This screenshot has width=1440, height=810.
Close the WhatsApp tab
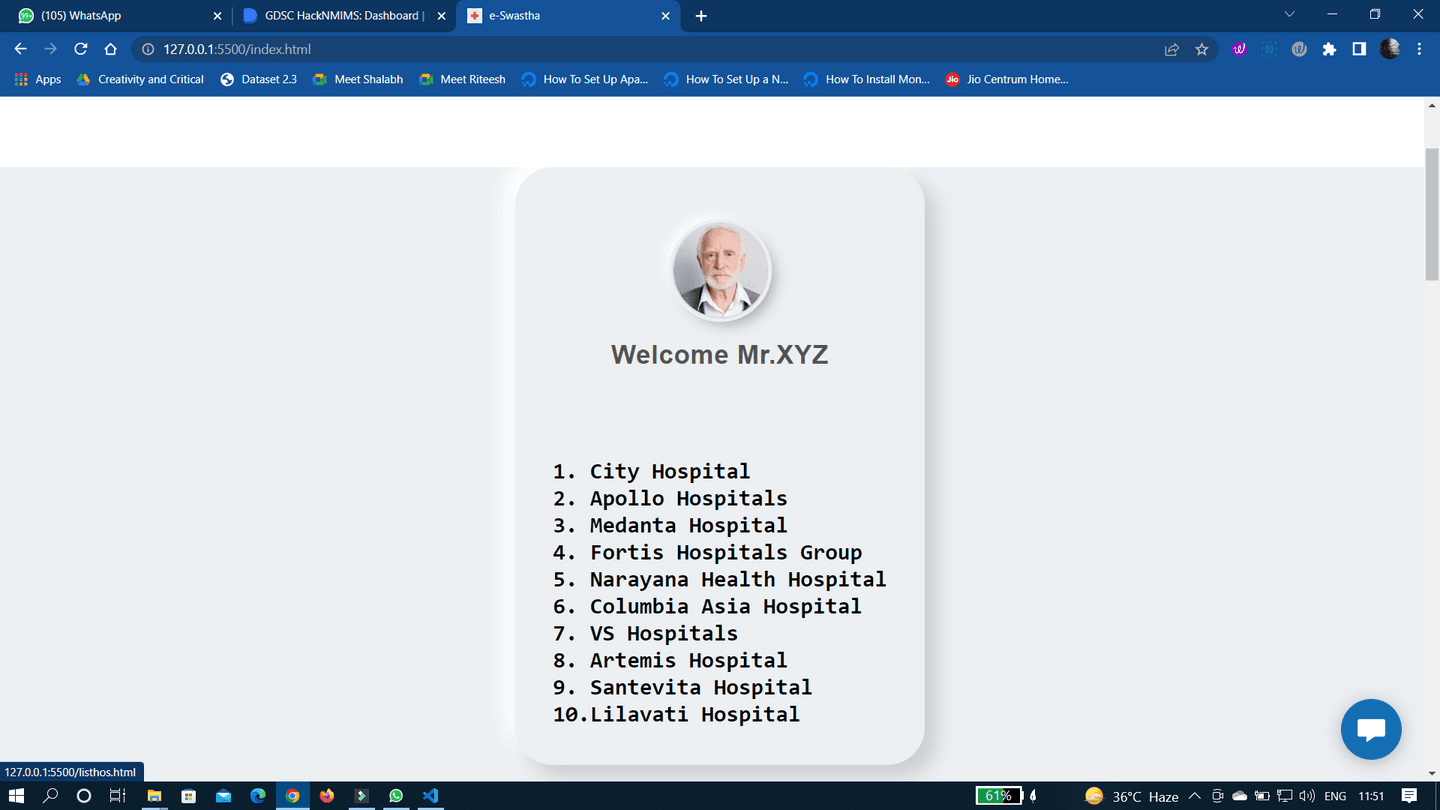(x=217, y=16)
